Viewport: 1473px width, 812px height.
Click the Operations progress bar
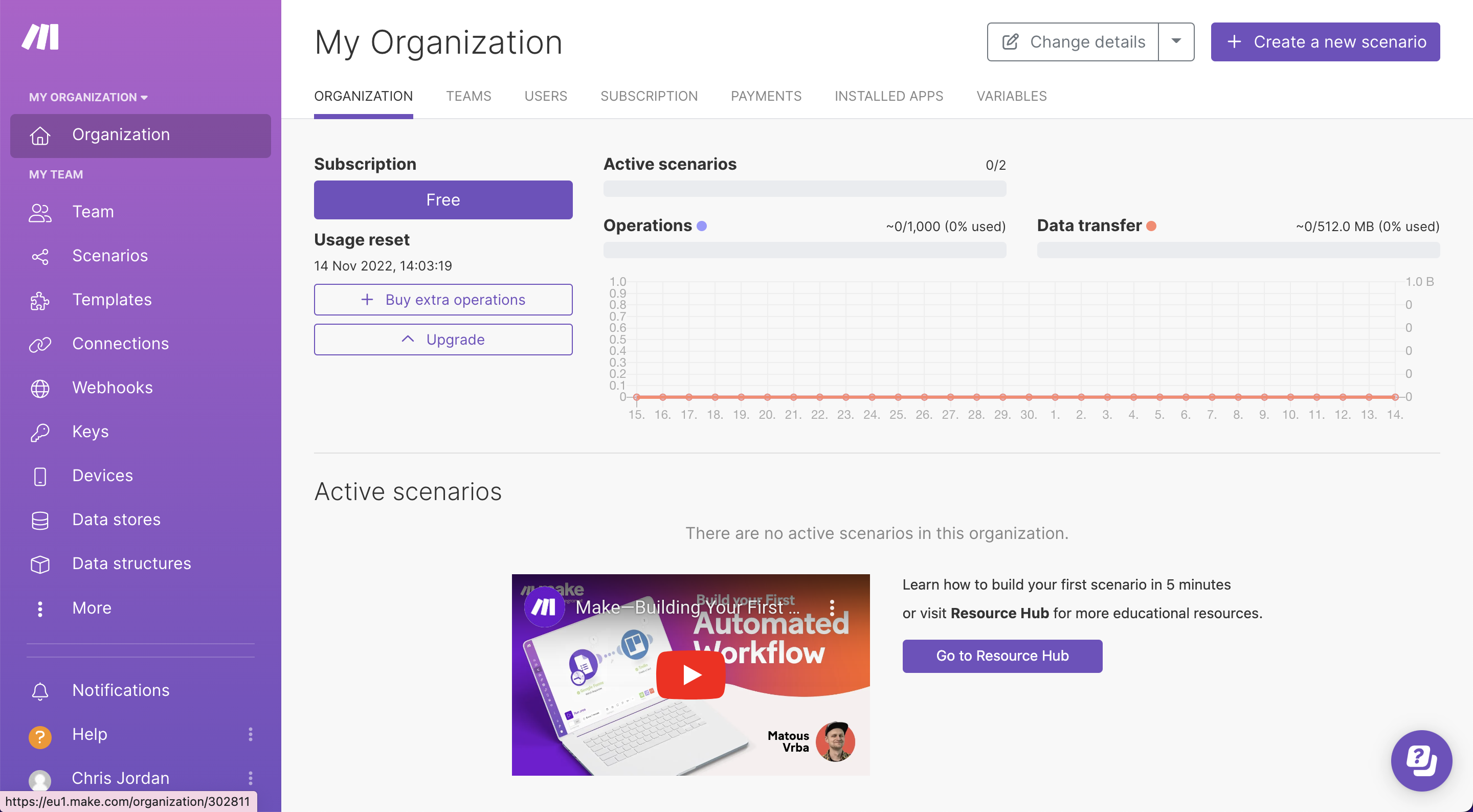click(x=804, y=250)
